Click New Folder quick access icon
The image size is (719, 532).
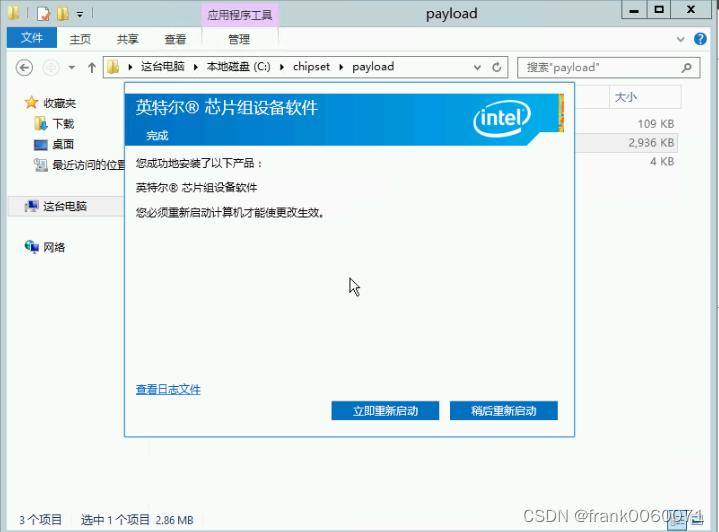click(62, 14)
